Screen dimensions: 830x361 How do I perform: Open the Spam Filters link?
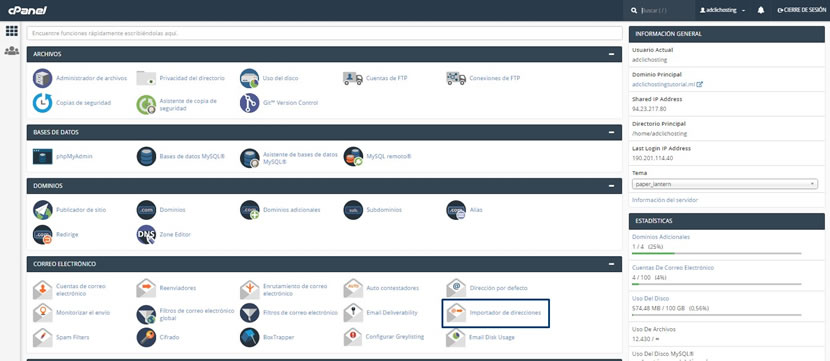coord(73,337)
